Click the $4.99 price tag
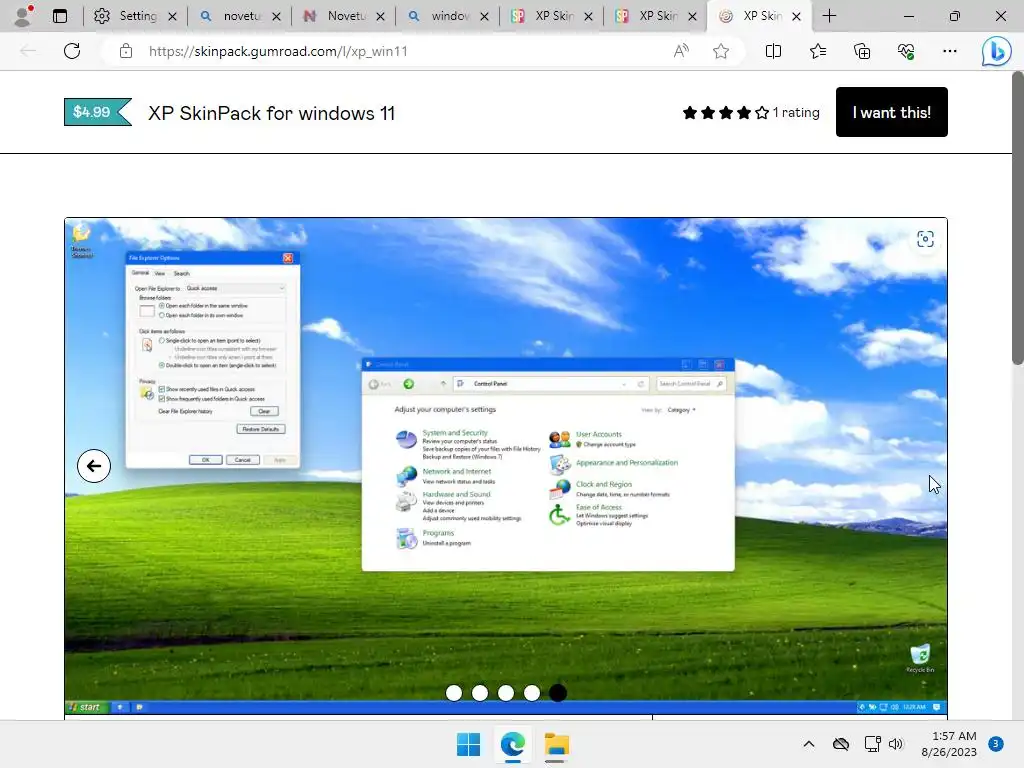 coord(98,112)
